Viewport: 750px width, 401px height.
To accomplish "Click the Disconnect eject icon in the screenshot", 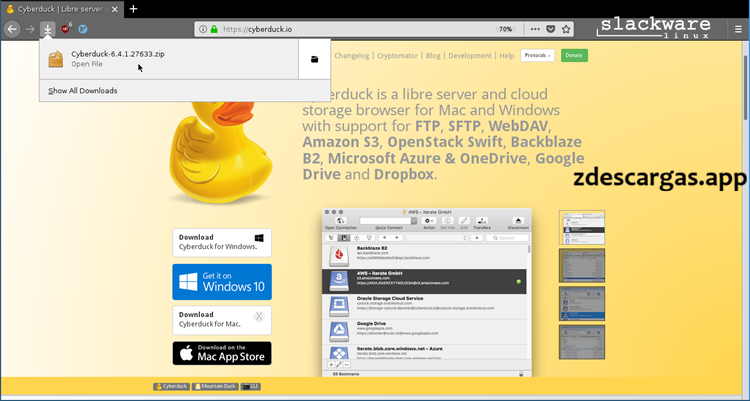I will pyautogui.click(x=518, y=221).
